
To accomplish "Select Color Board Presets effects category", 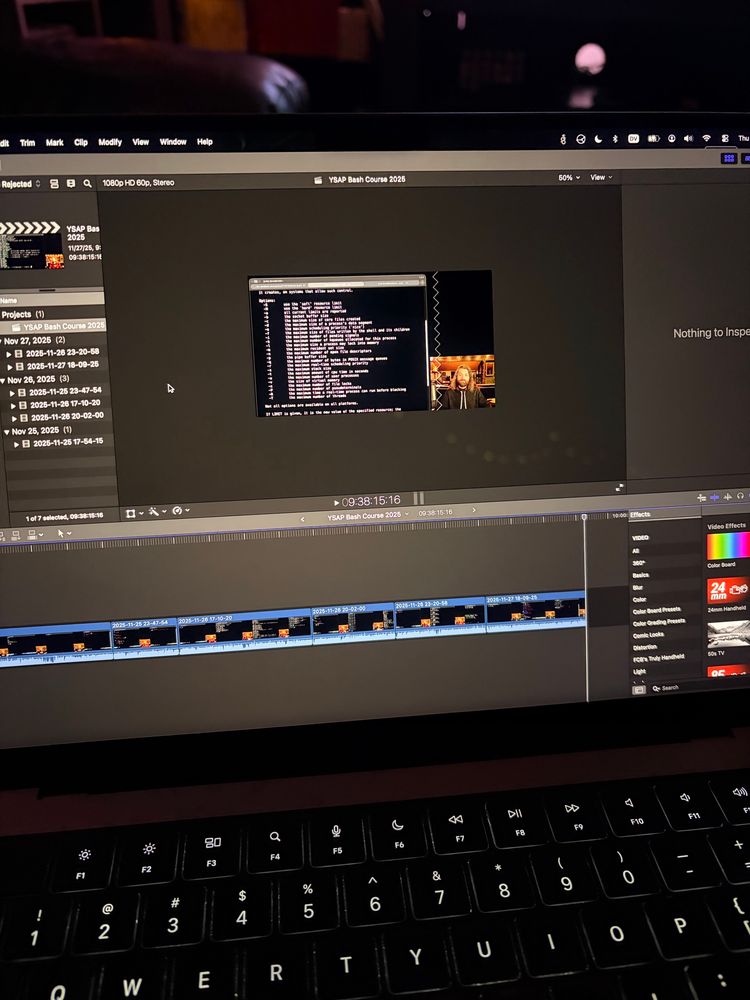I will (656, 610).
